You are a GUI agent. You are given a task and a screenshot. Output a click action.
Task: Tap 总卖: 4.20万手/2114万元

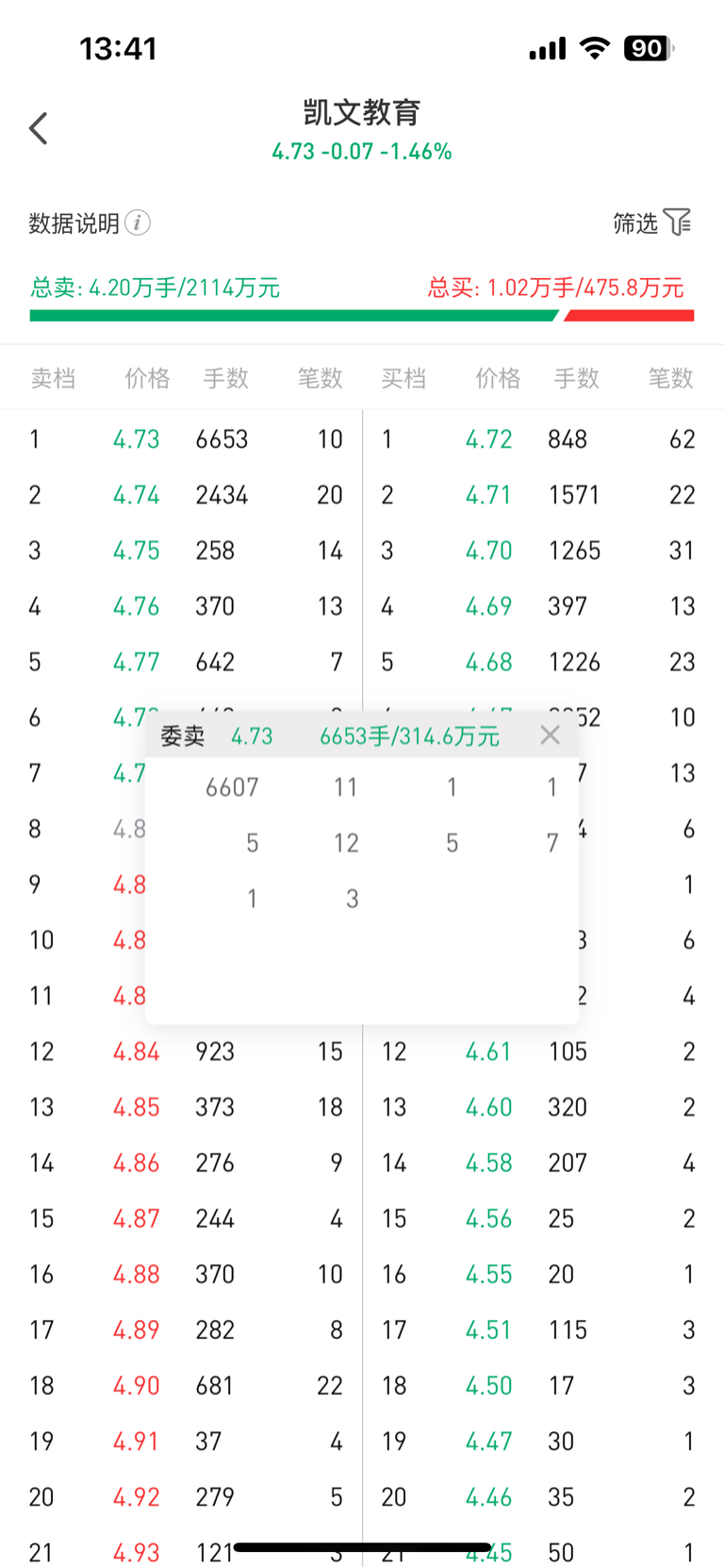point(156,288)
